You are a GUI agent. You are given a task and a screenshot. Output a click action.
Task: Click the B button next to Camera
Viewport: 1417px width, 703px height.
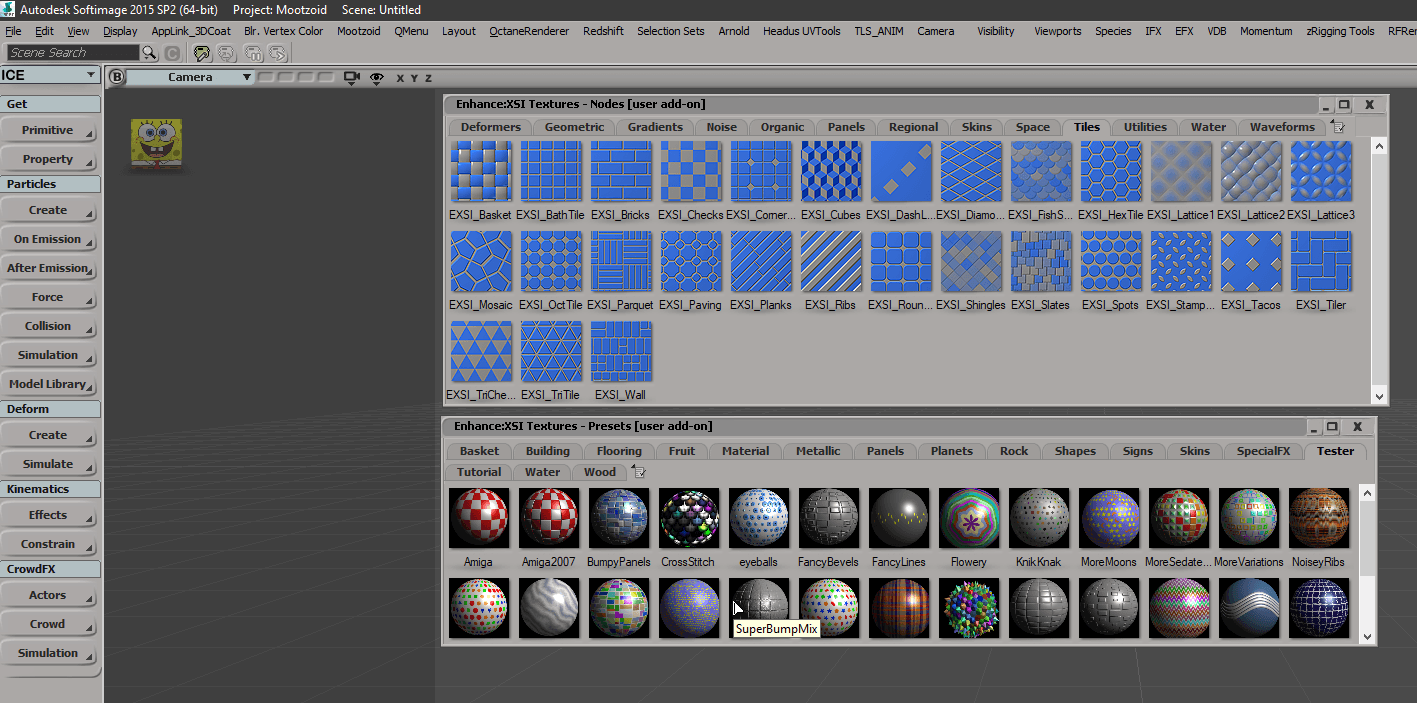click(x=116, y=77)
